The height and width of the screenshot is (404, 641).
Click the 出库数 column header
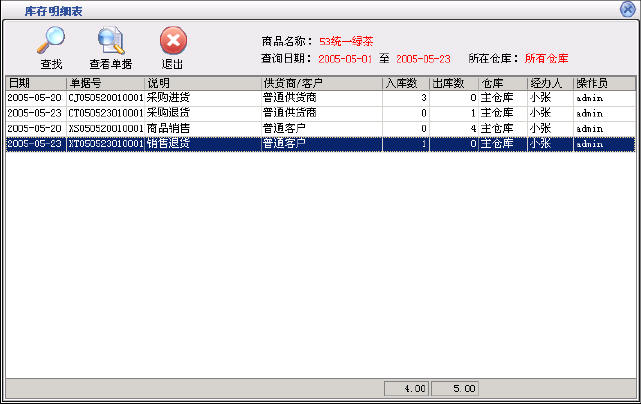(454, 83)
